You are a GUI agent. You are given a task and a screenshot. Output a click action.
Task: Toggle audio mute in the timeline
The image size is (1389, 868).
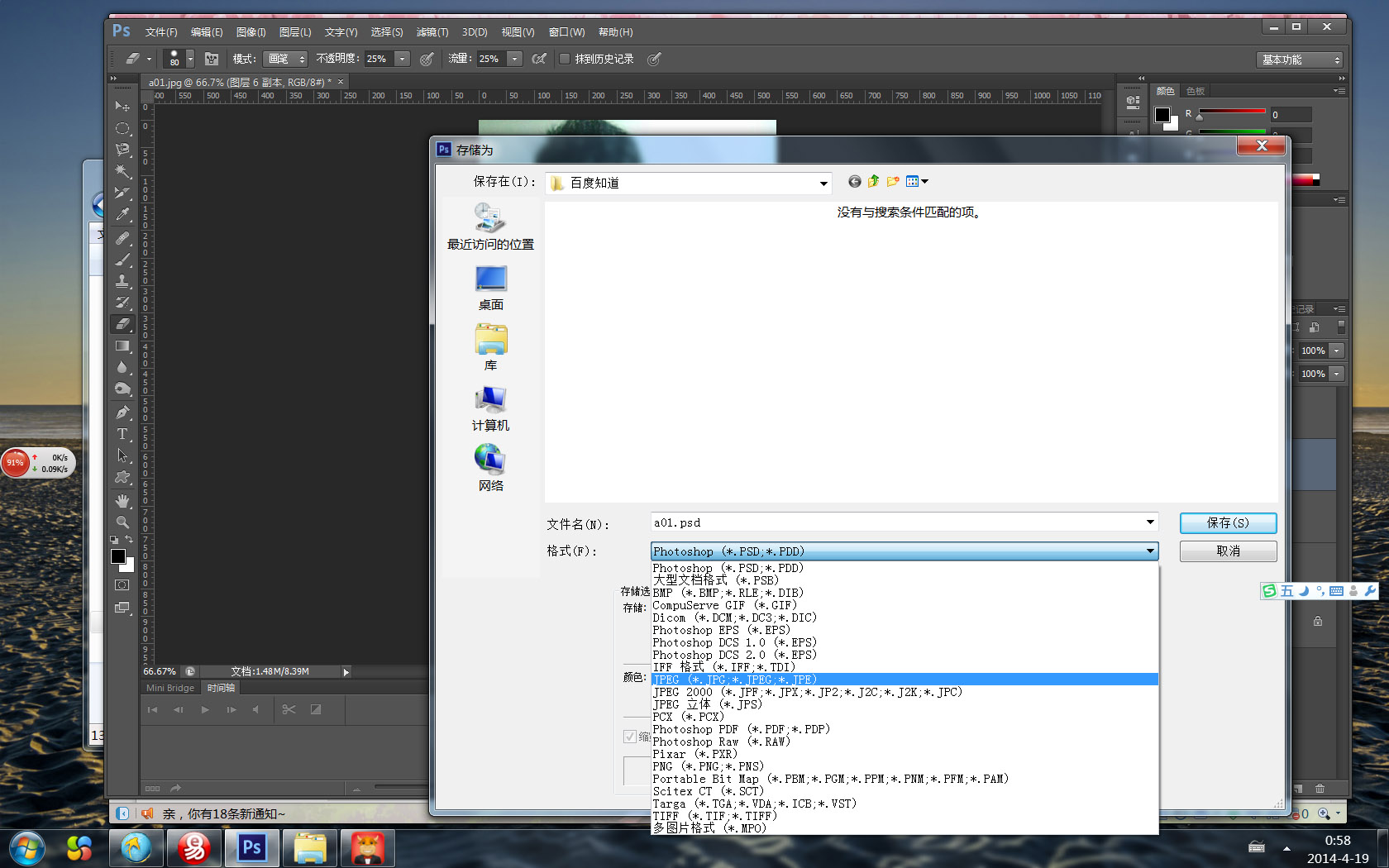coord(255,709)
